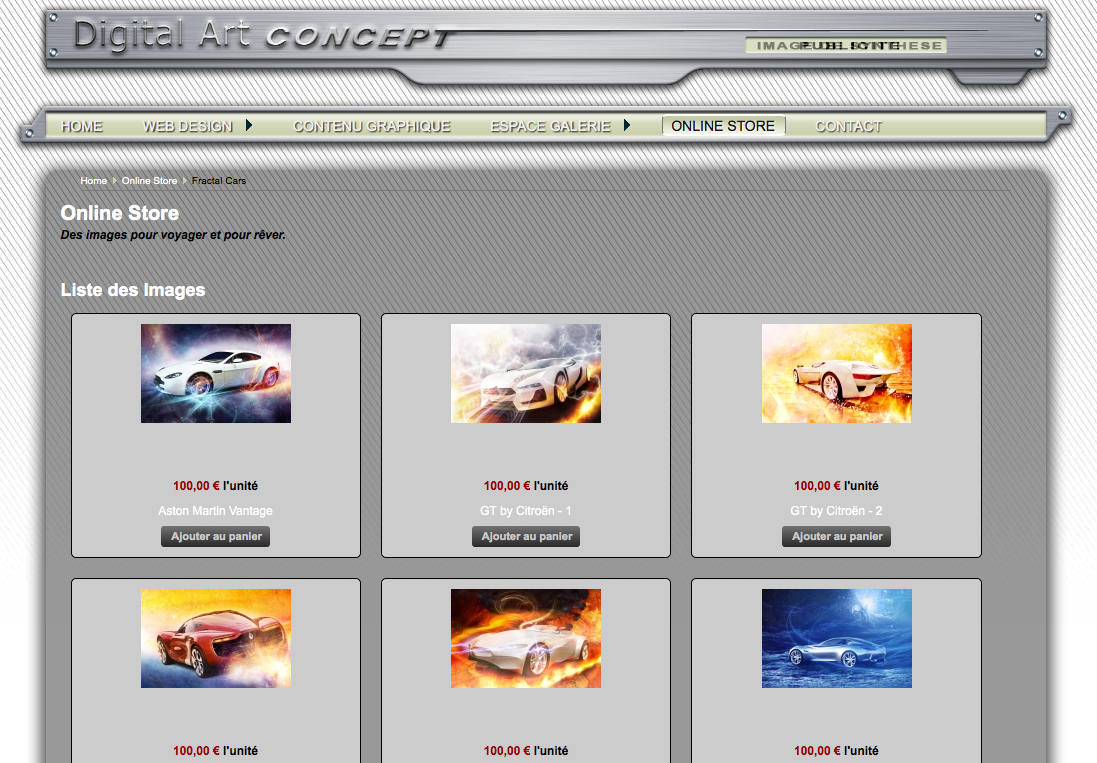Screen dimensions: 1097x763
Task: Add GT by Citroën - 2 to cart
Action: [x=837, y=536]
